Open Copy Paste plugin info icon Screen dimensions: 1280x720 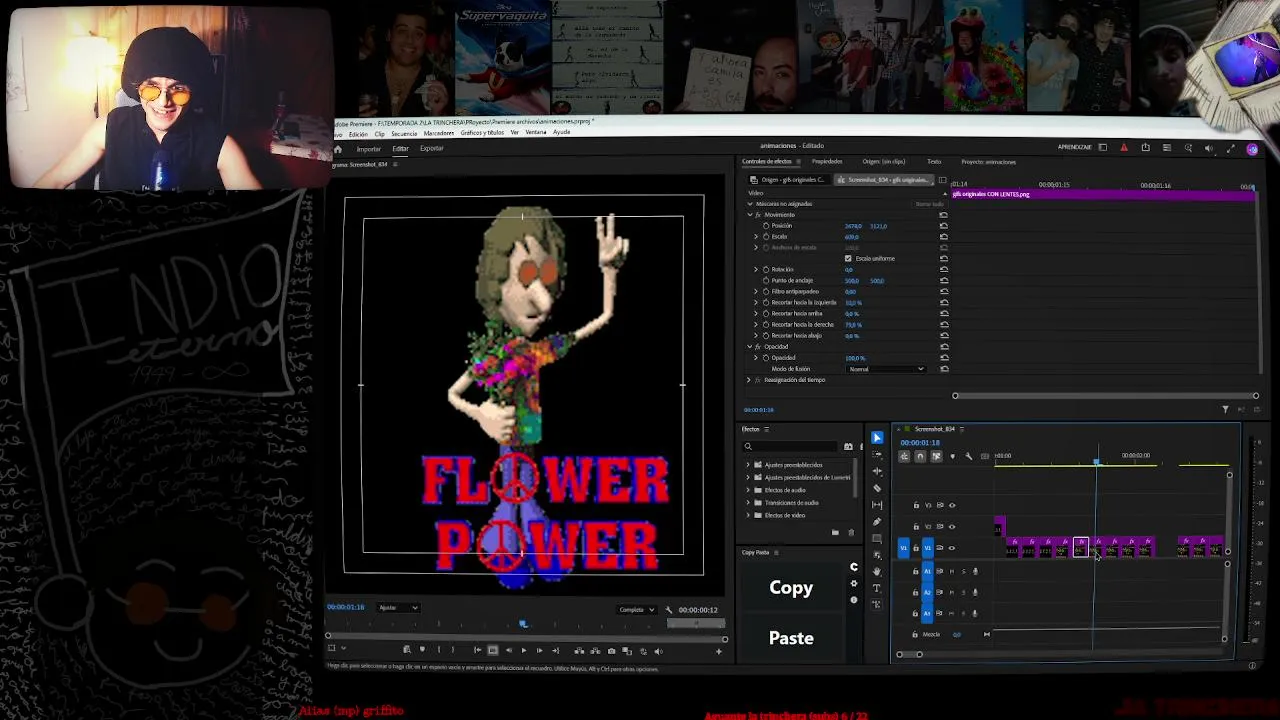click(x=854, y=600)
